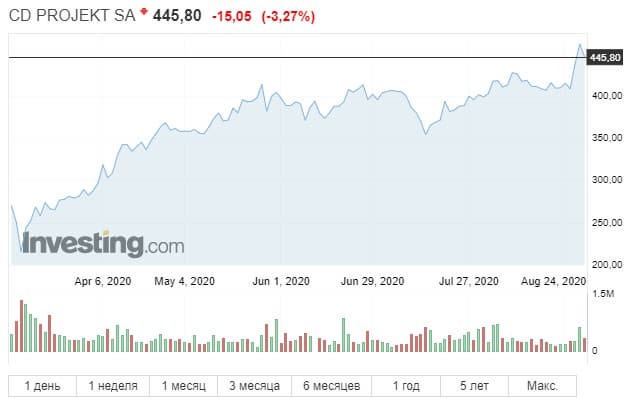
Task: Click the Jun 1, 2020 date label
Action: pos(283,281)
